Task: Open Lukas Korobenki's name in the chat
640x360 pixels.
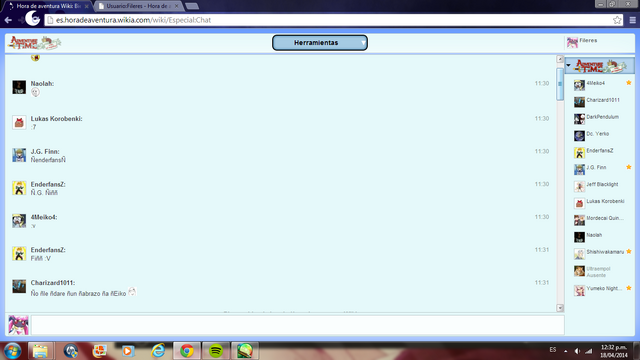Action: [56, 118]
